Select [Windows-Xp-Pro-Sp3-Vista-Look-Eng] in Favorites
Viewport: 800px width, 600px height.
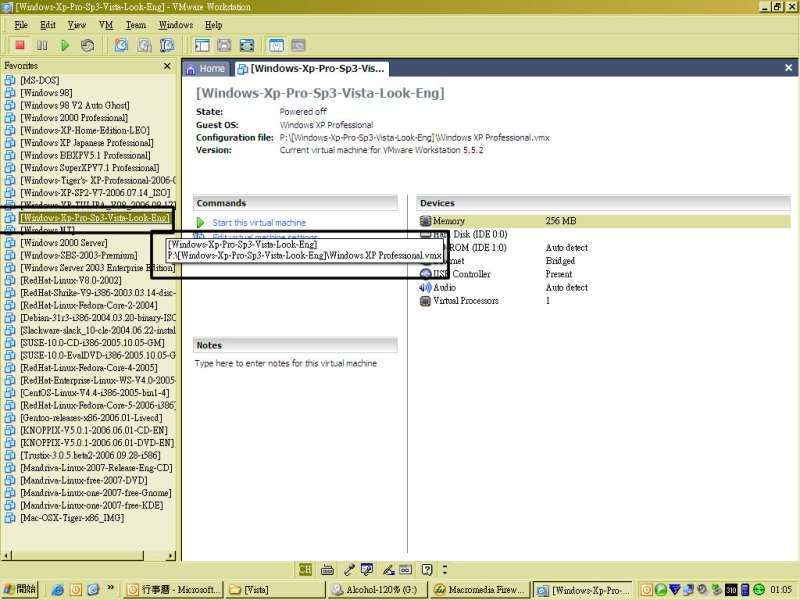point(94,217)
